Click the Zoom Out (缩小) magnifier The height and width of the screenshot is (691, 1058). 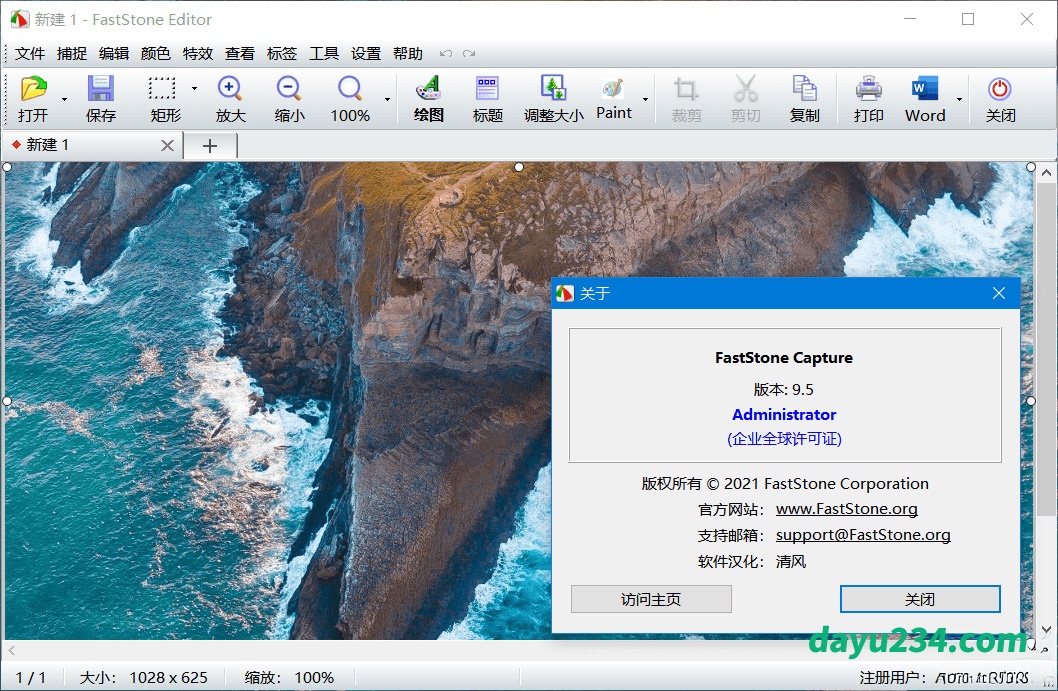pyautogui.click(x=289, y=90)
